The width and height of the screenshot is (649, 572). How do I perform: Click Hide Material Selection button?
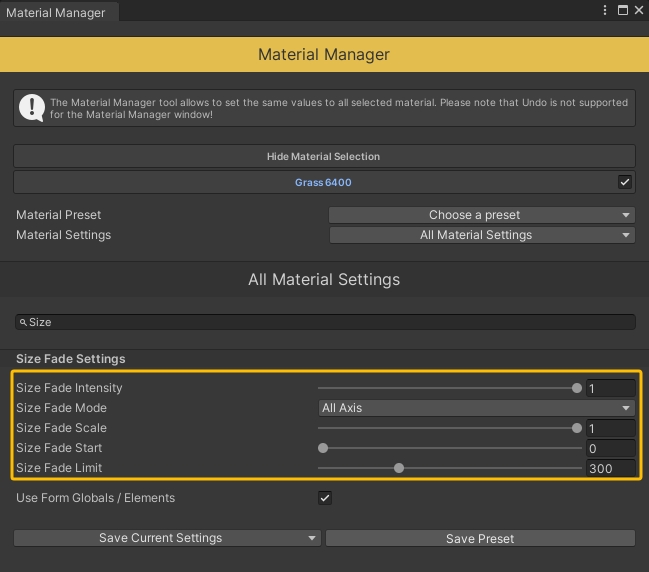click(324, 156)
